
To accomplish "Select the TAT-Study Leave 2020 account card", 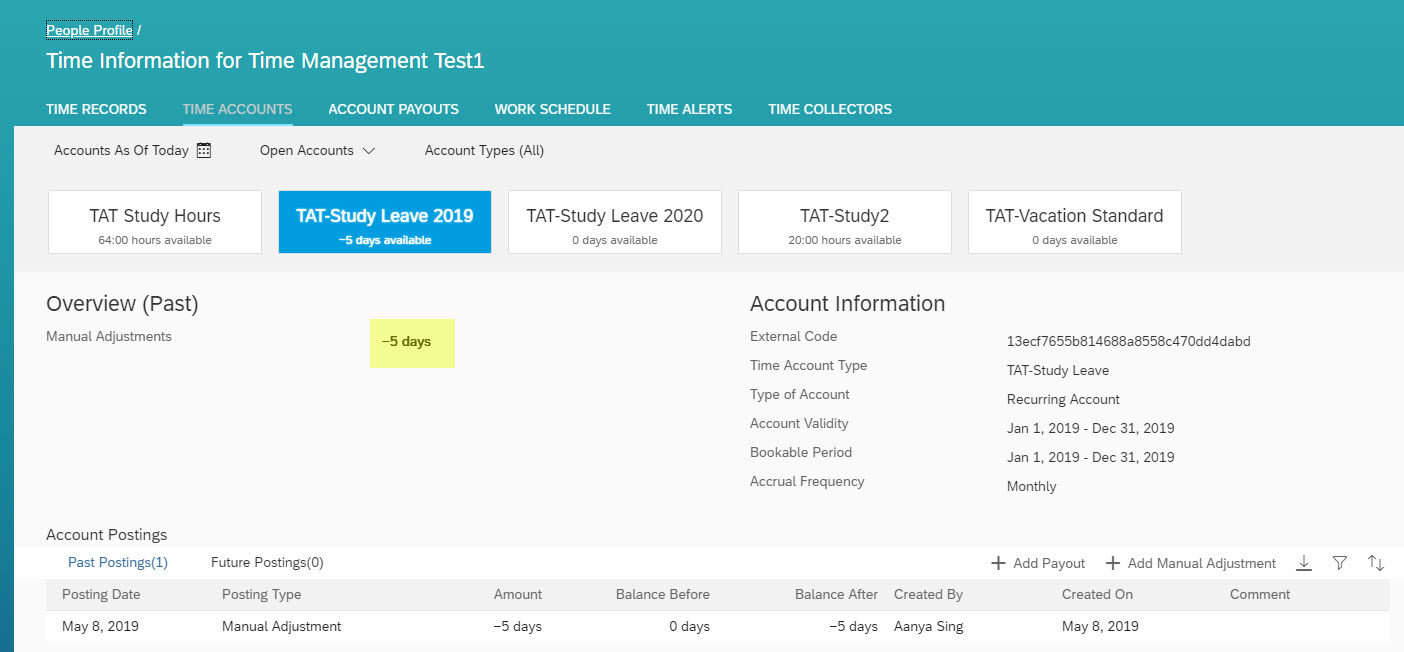I will point(615,222).
